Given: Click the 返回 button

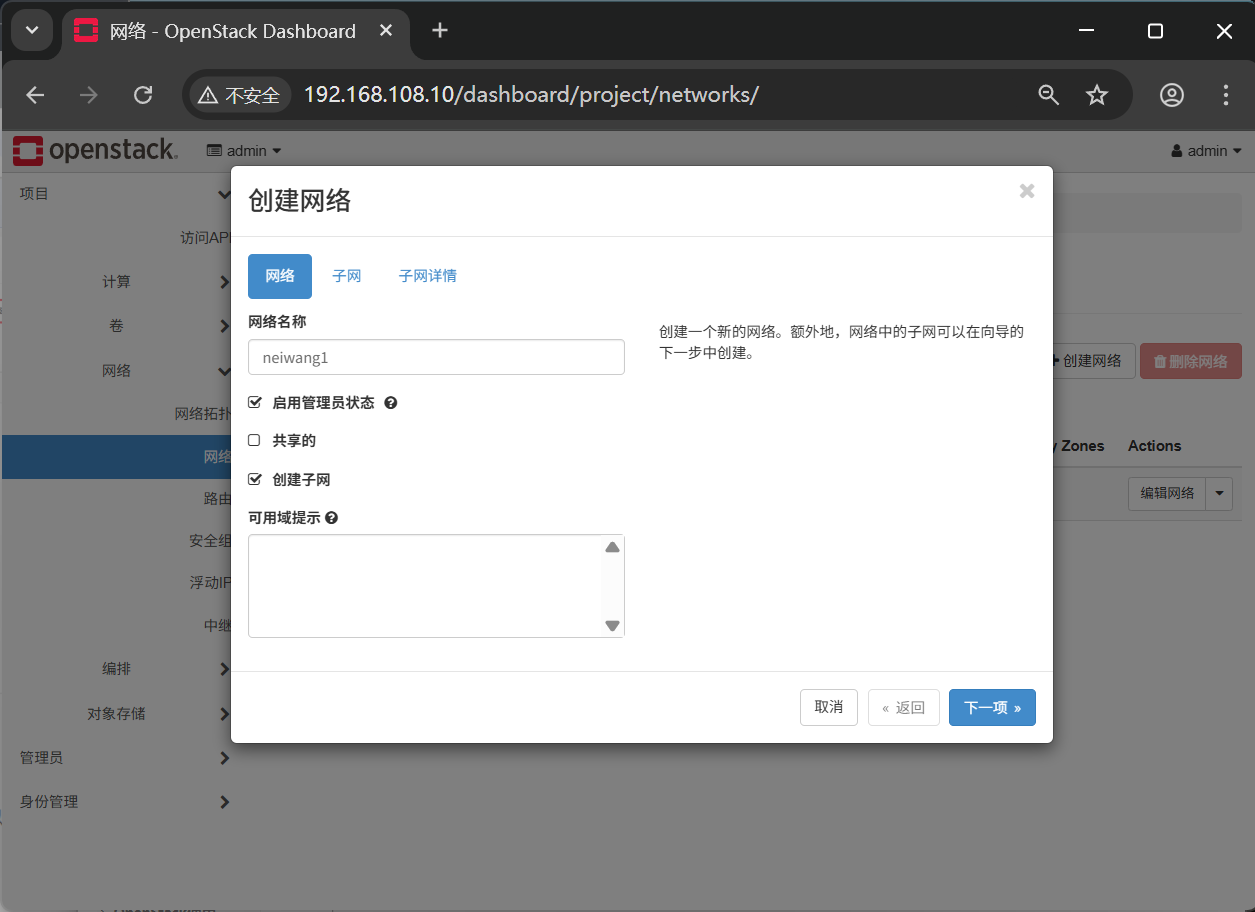Looking at the screenshot, I should point(904,708).
